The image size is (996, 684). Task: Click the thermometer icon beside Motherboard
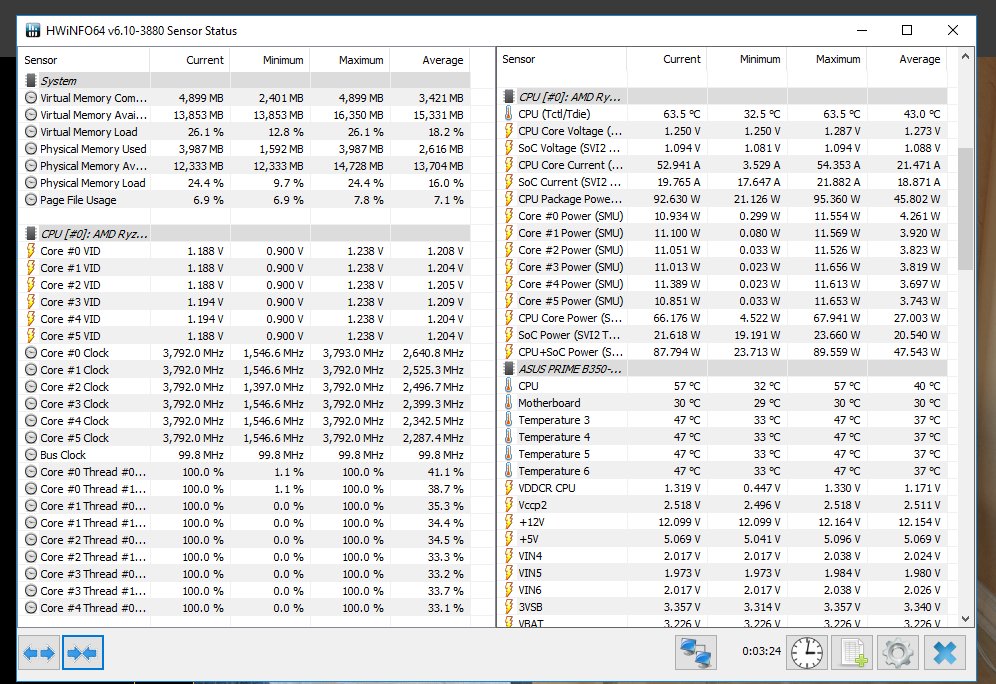click(508, 403)
